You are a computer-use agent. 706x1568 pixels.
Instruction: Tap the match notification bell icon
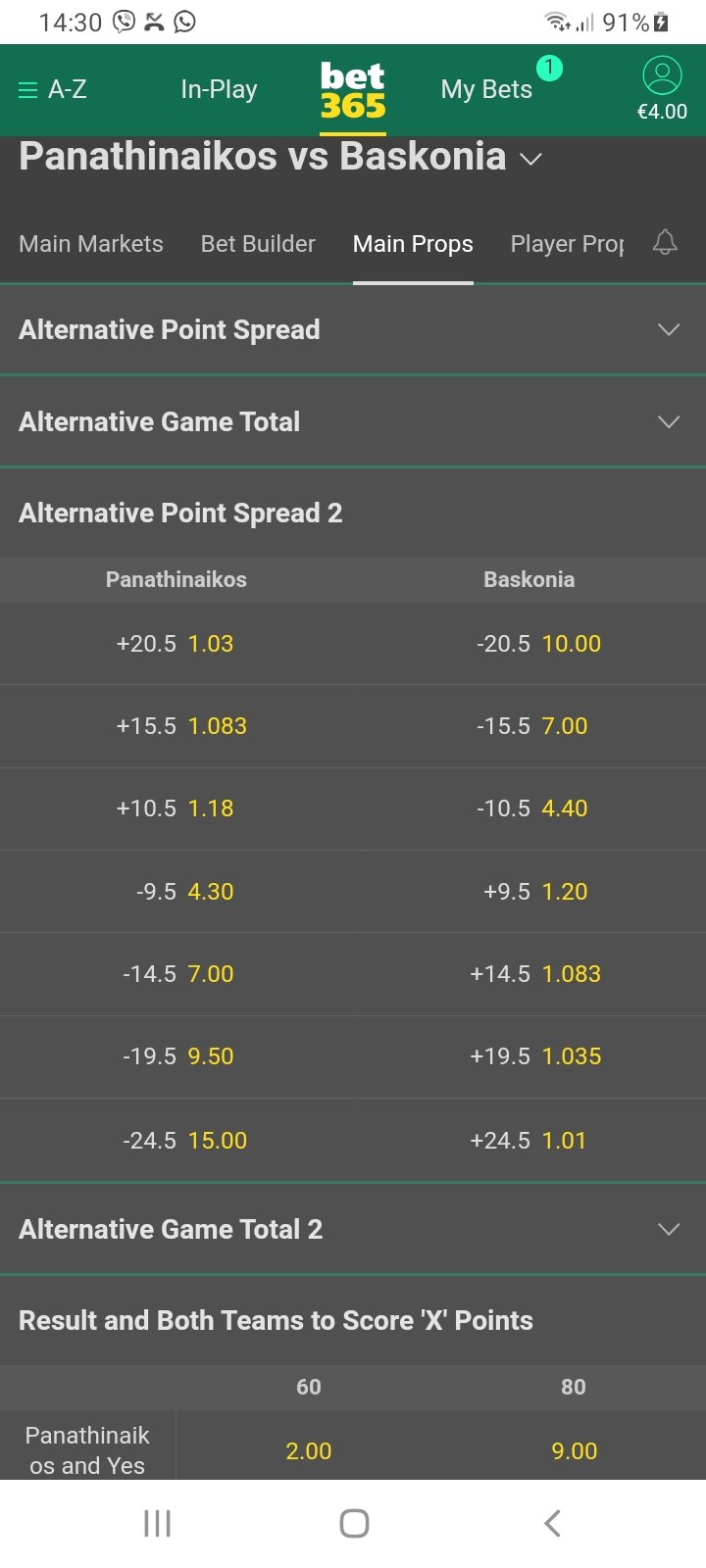665,243
